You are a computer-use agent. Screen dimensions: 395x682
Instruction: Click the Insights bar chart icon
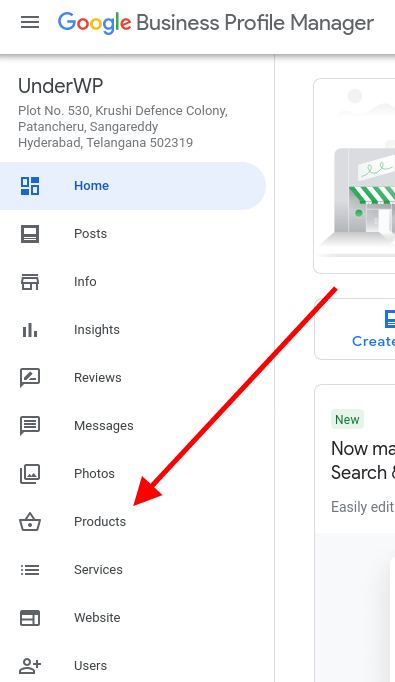(x=30, y=330)
